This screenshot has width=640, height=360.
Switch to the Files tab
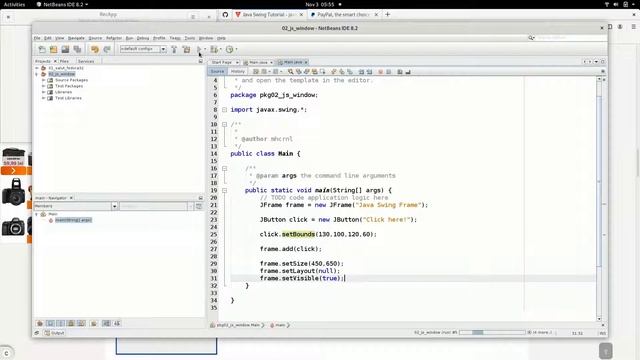click(x=64, y=61)
